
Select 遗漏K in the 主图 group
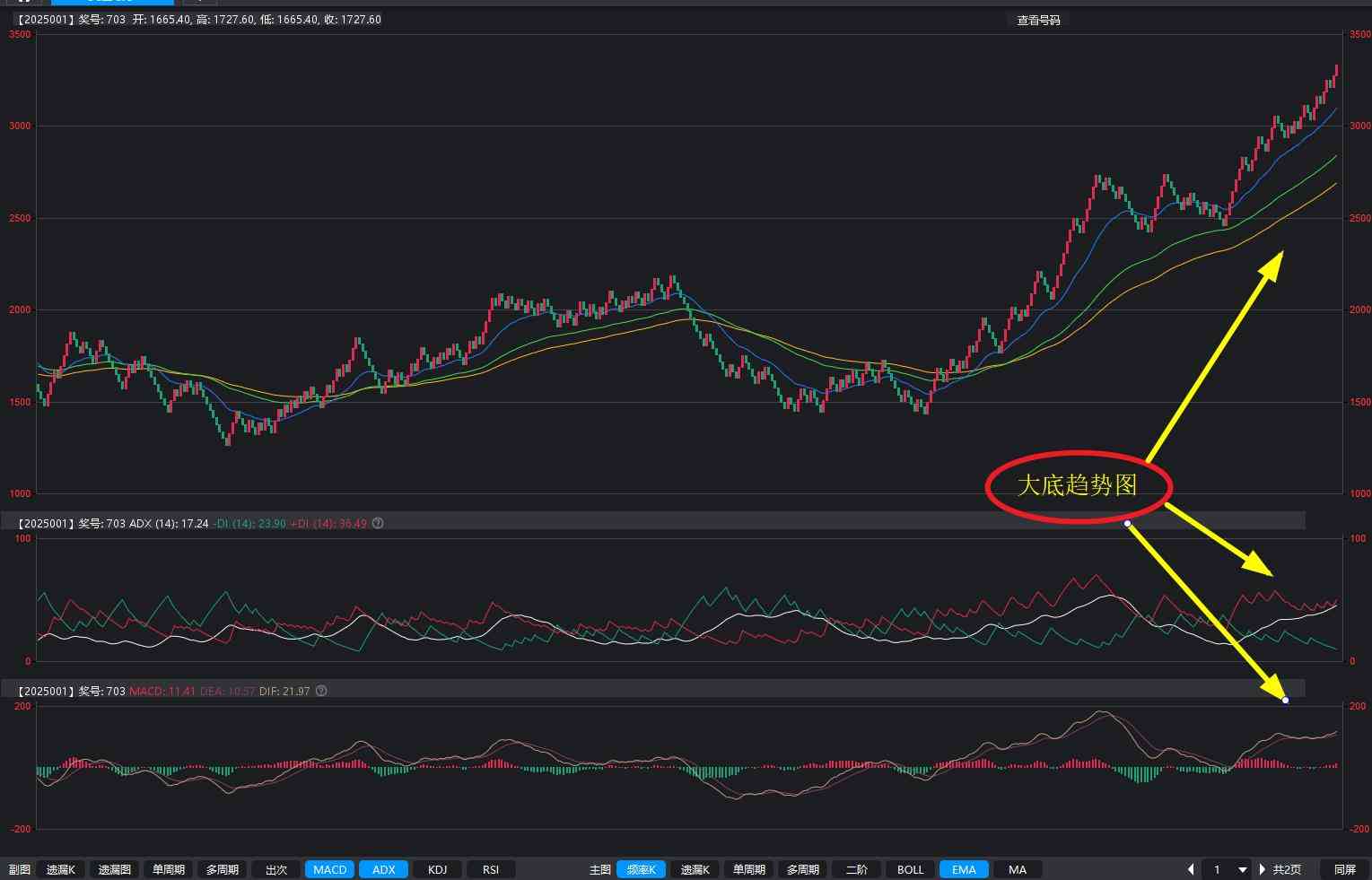click(x=695, y=869)
